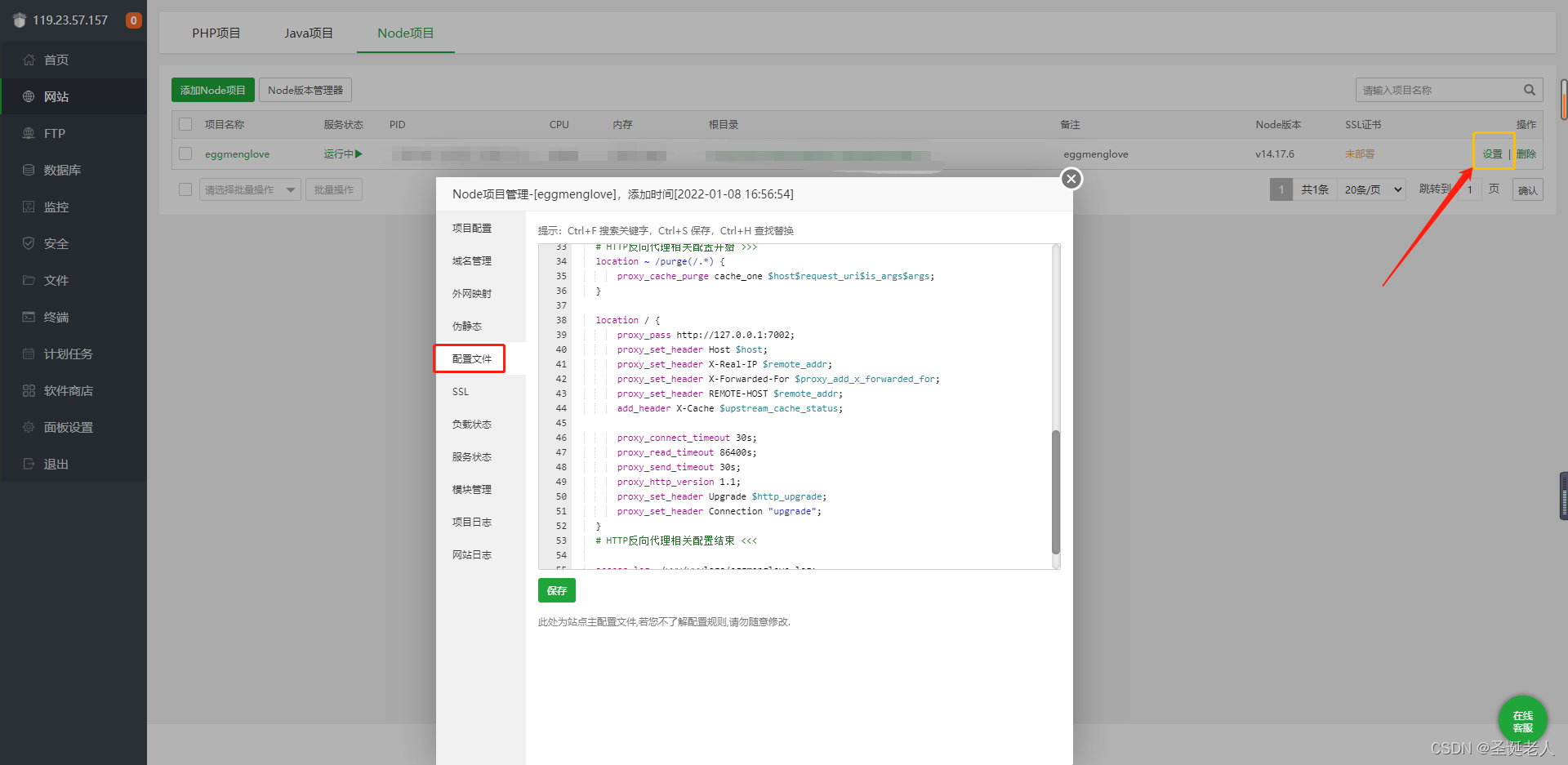Click the orange notification badge 0
The image size is (1568, 765).
coord(133,20)
